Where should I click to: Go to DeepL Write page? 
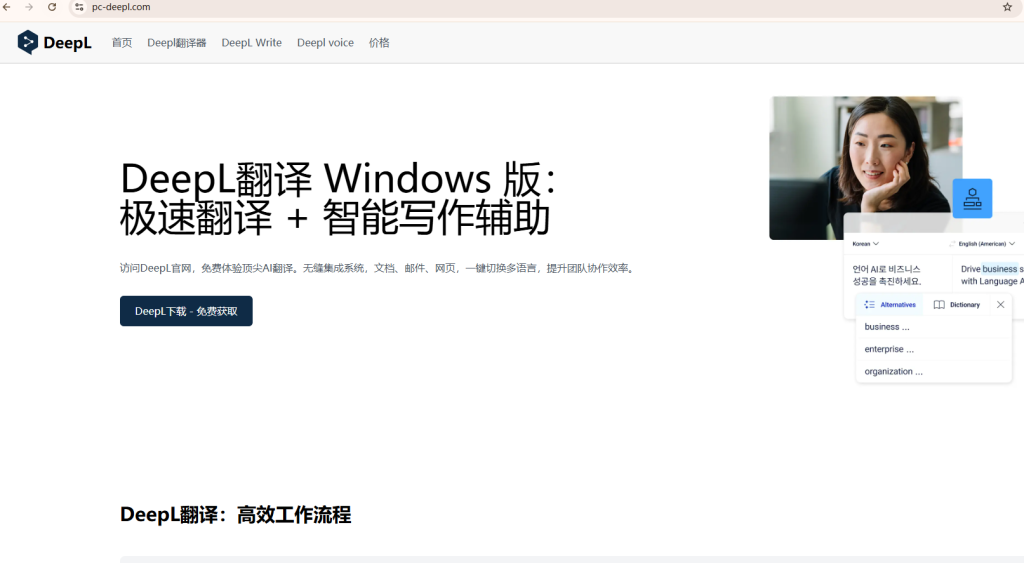coord(251,43)
